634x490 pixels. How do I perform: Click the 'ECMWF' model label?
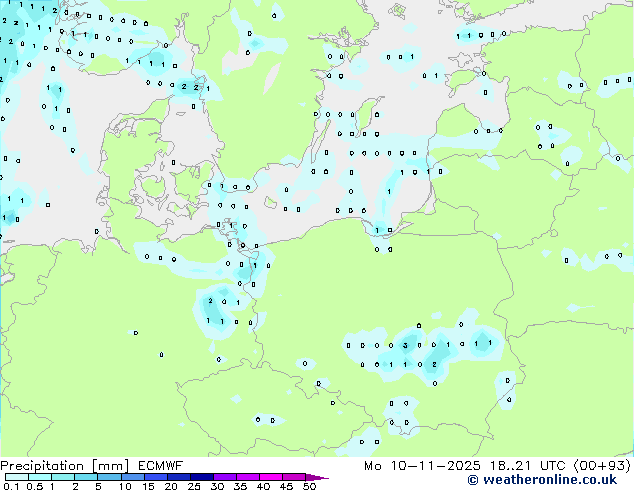[161, 466]
